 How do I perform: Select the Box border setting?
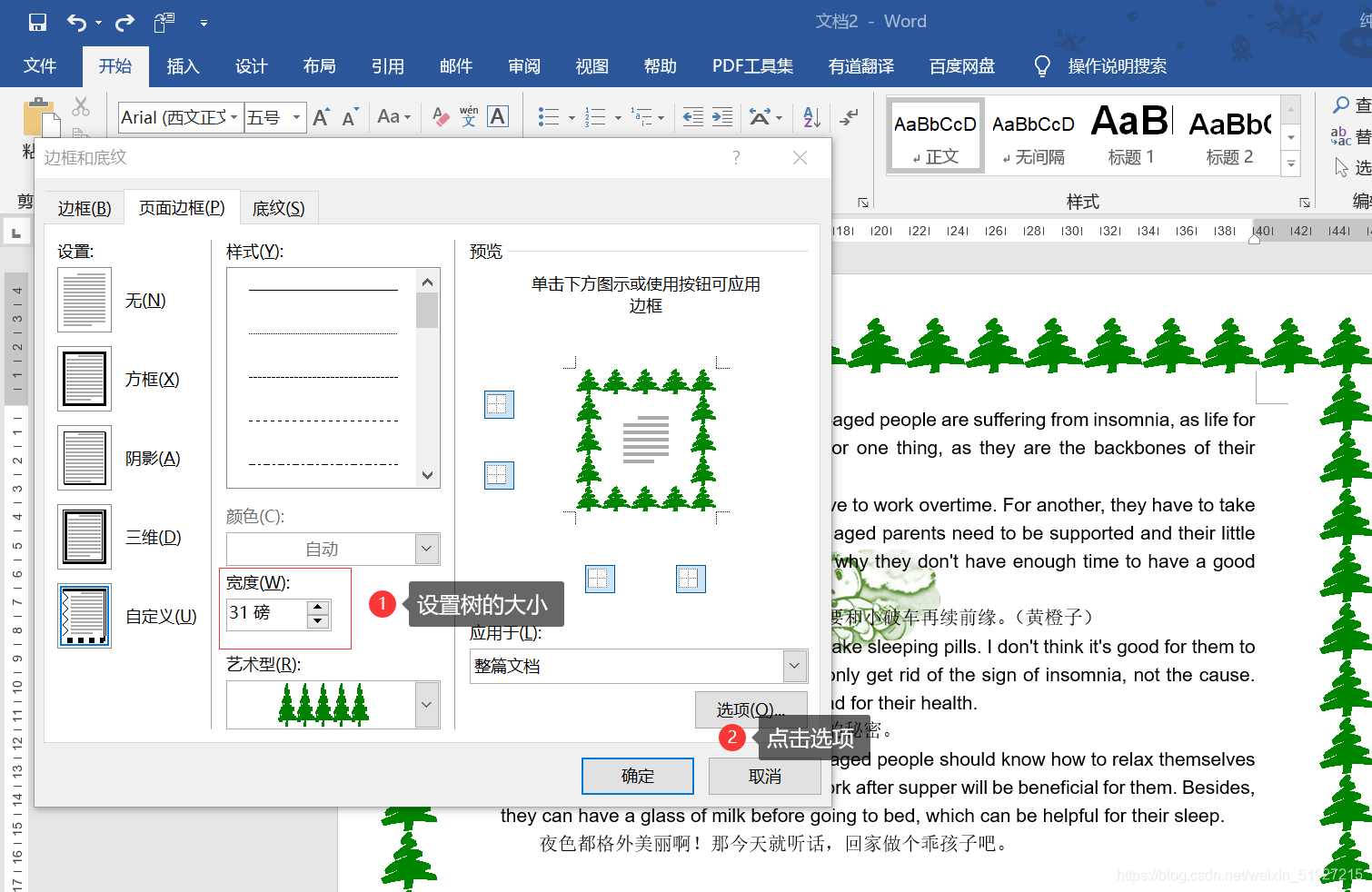[x=85, y=379]
